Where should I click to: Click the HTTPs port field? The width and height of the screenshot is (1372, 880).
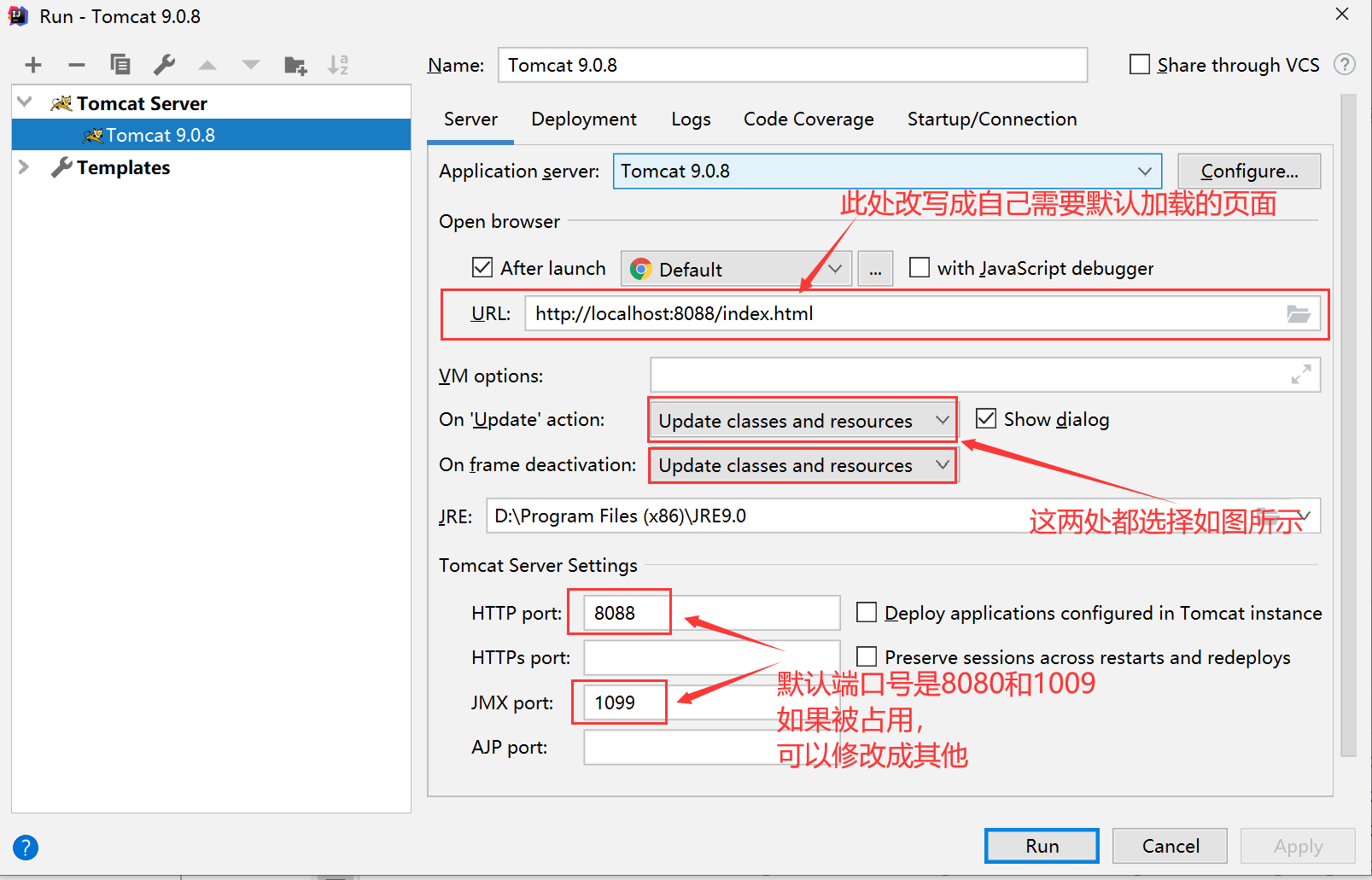point(712,657)
